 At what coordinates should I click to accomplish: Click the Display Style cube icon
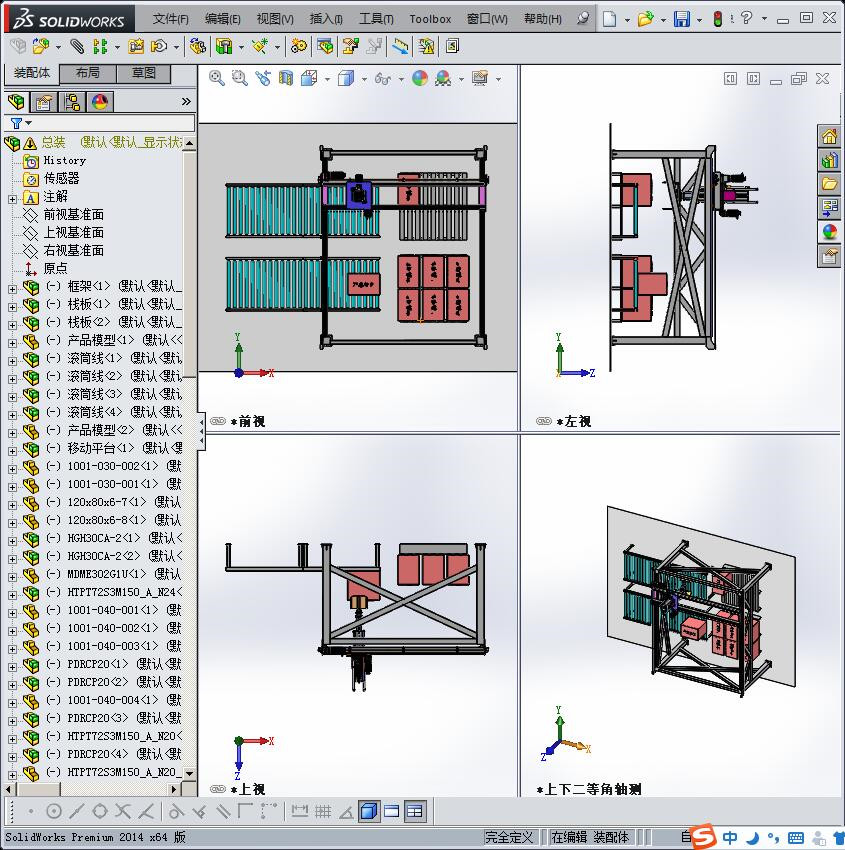tap(346, 79)
